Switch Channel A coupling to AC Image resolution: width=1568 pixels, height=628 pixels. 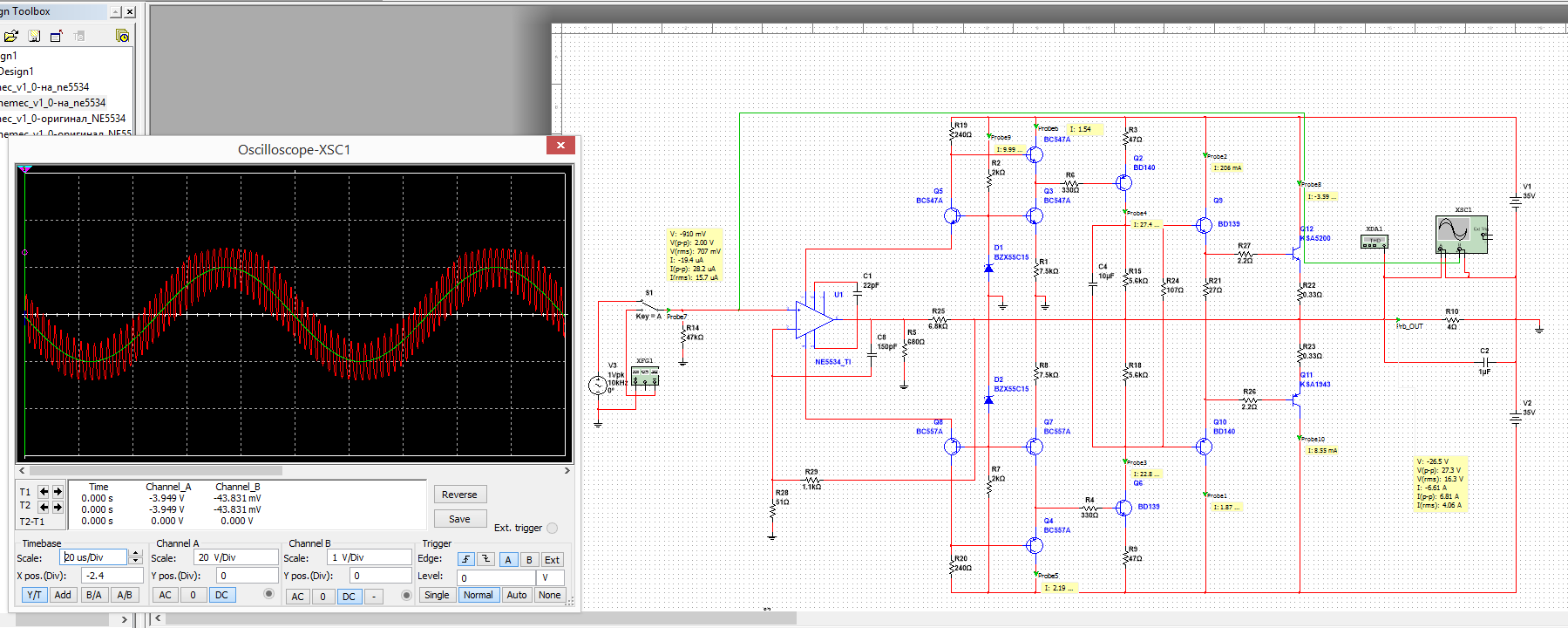(x=165, y=595)
